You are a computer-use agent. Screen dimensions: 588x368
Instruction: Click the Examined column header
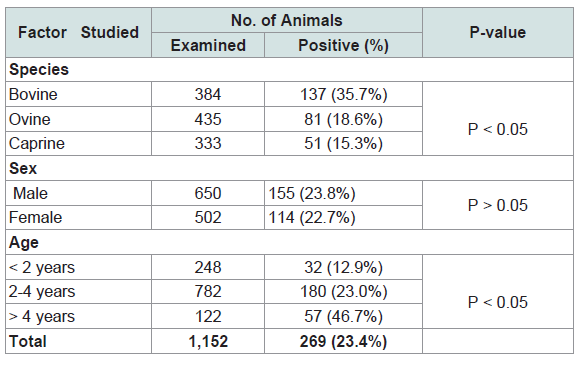coord(208,45)
